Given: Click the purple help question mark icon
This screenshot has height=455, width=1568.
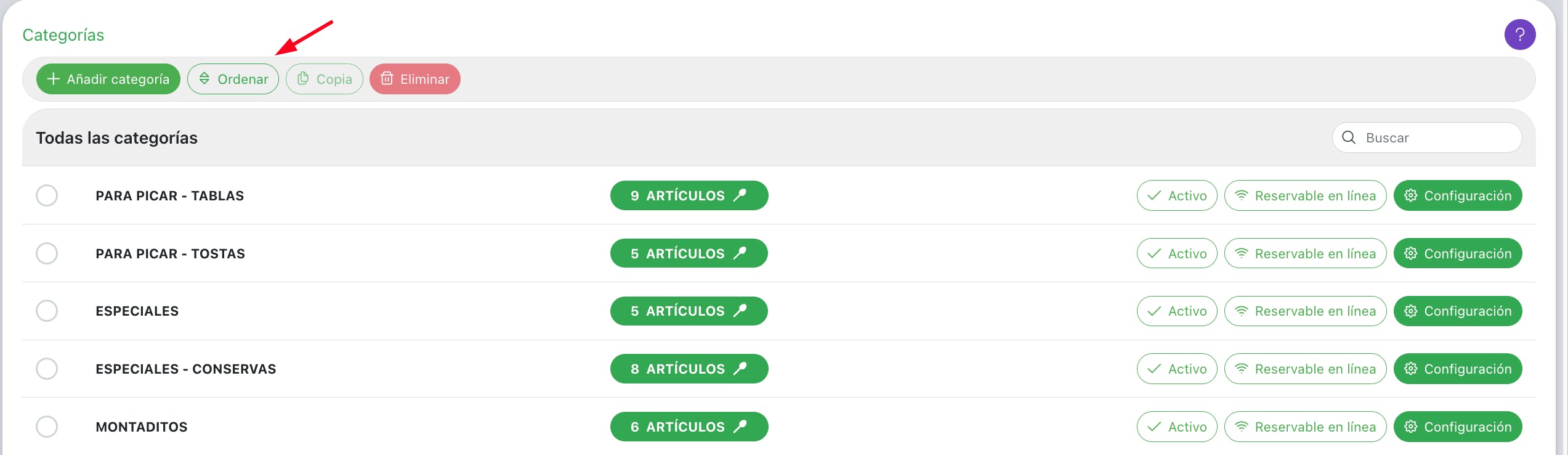Looking at the screenshot, I should pyautogui.click(x=1519, y=35).
